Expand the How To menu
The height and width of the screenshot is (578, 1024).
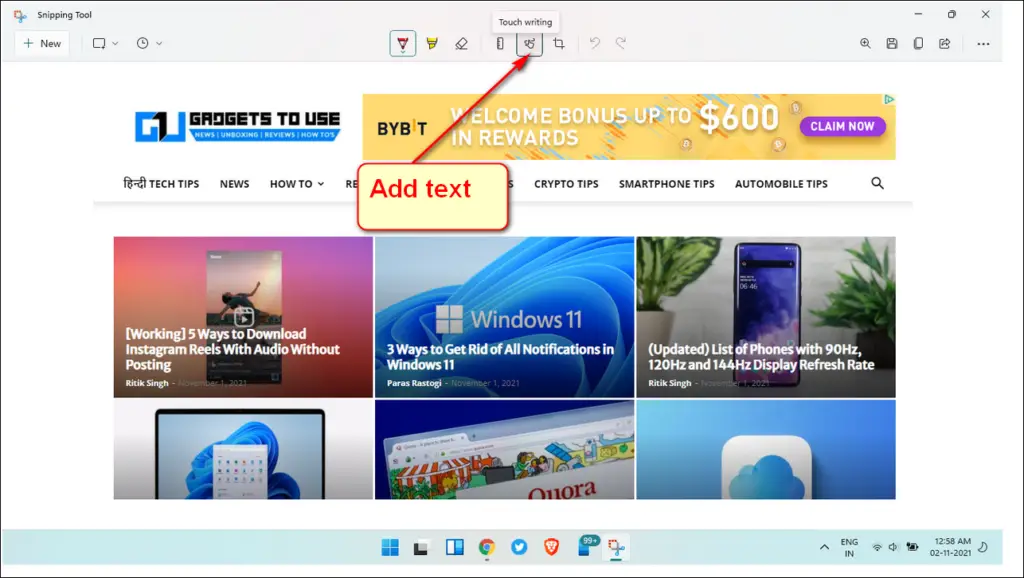297,184
